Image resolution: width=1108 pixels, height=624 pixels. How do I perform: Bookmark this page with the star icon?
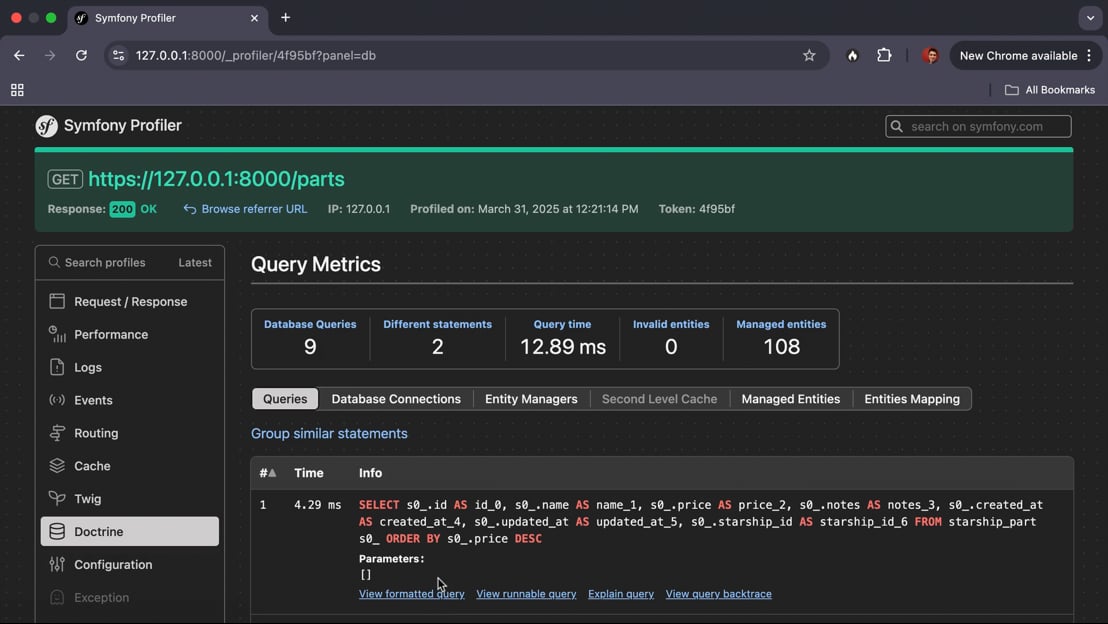point(809,55)
